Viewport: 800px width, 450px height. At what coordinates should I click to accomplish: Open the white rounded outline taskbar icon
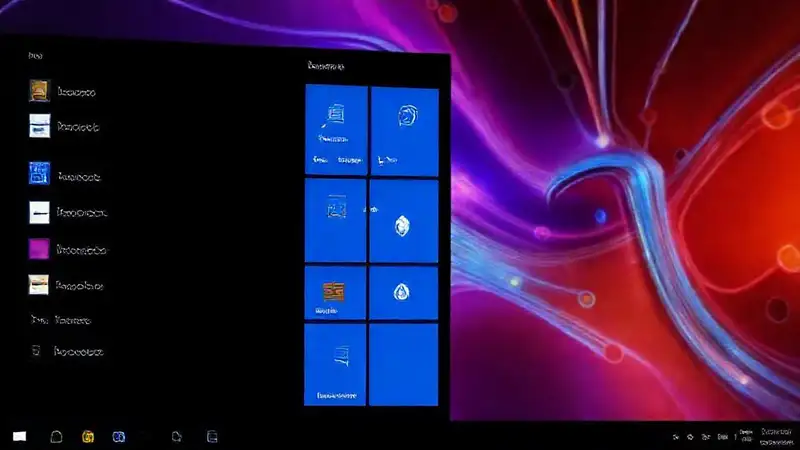(56, 436)
